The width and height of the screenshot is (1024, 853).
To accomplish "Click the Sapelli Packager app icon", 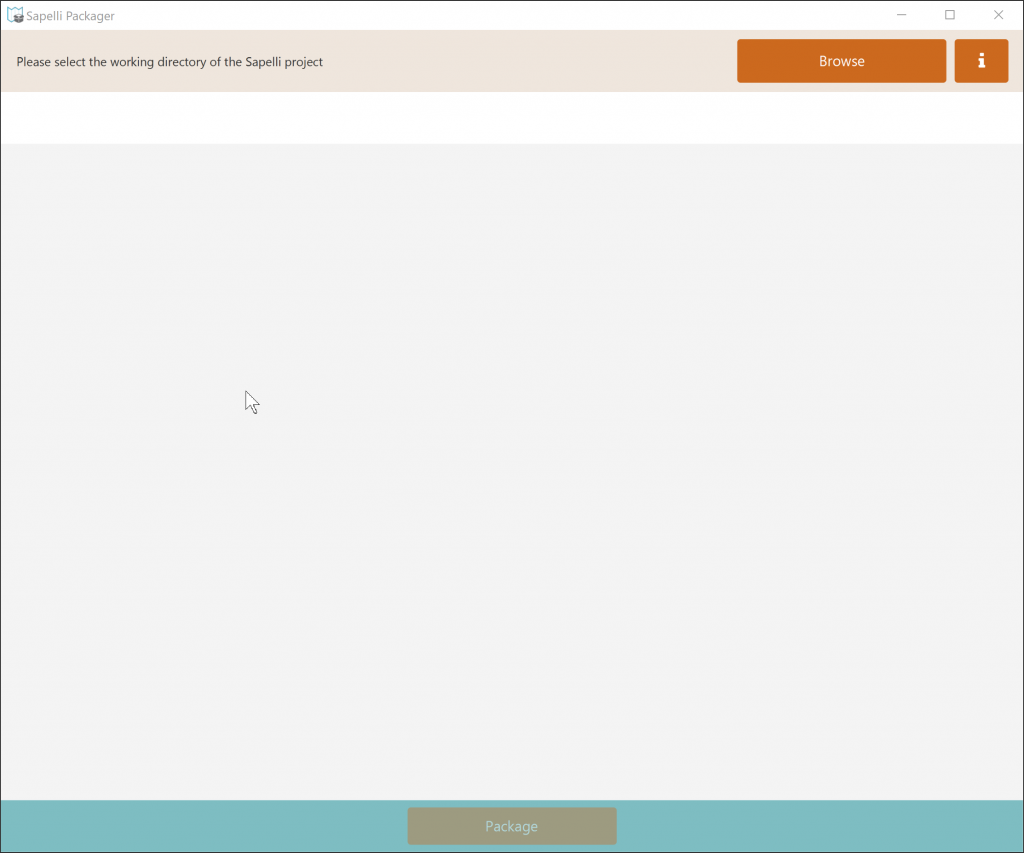I will [15, 15].
